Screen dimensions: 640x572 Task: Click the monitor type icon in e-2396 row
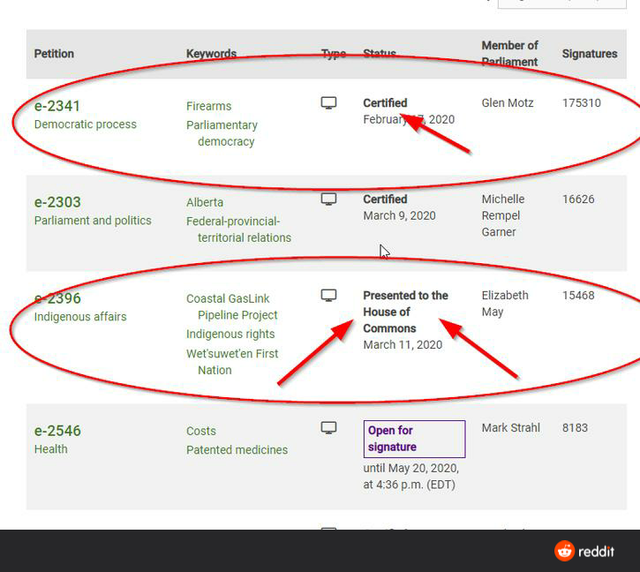[x=328, y=295]
